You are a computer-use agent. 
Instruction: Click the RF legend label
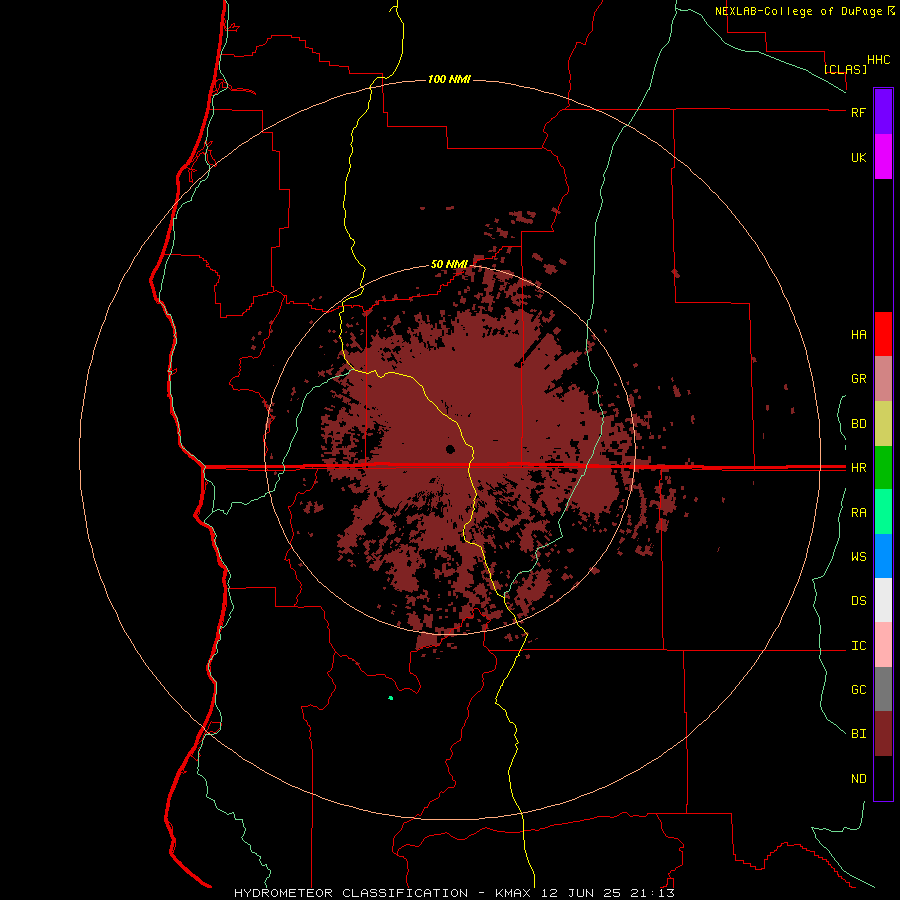click(x=858, y=112)
